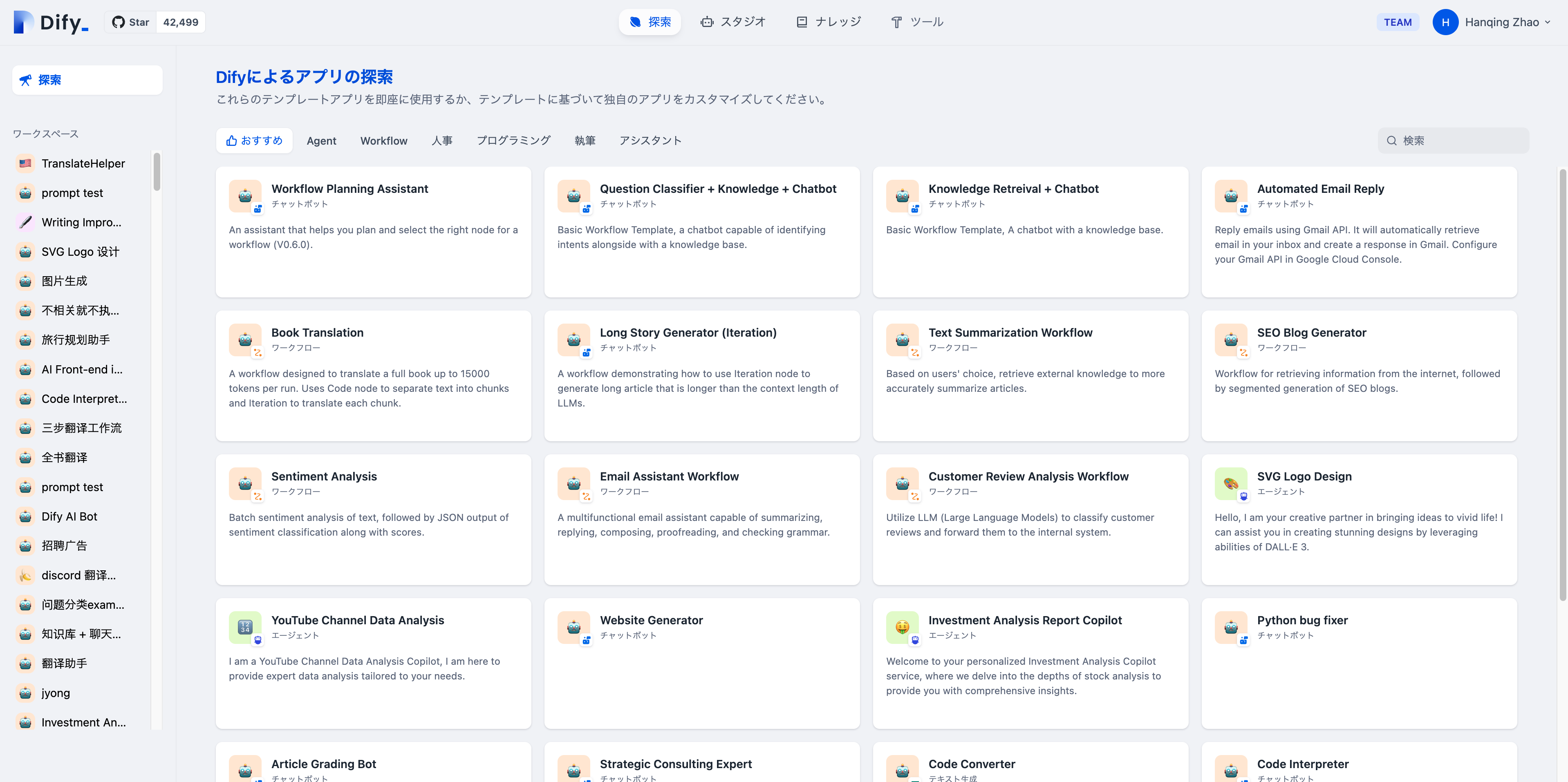Click the Sentiment Analysis app icon
The width and height of the screenshot is (1568, 782).
point(245,483)
